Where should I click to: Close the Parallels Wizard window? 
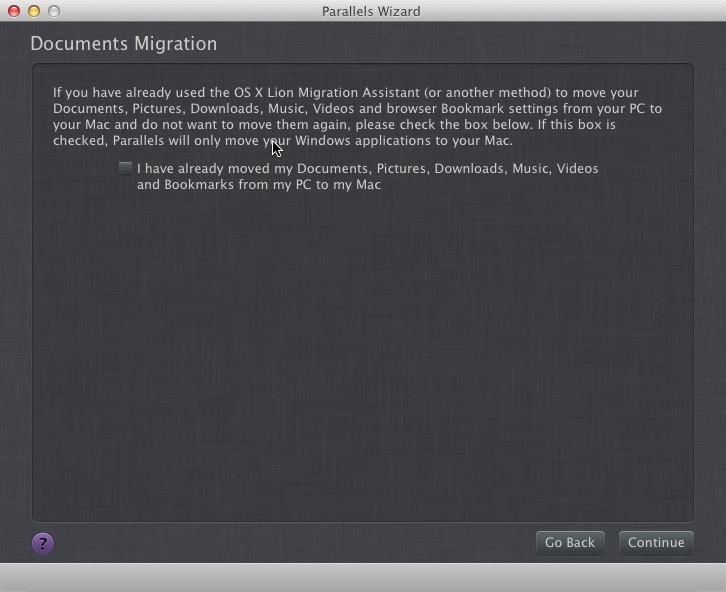[14, 11]
